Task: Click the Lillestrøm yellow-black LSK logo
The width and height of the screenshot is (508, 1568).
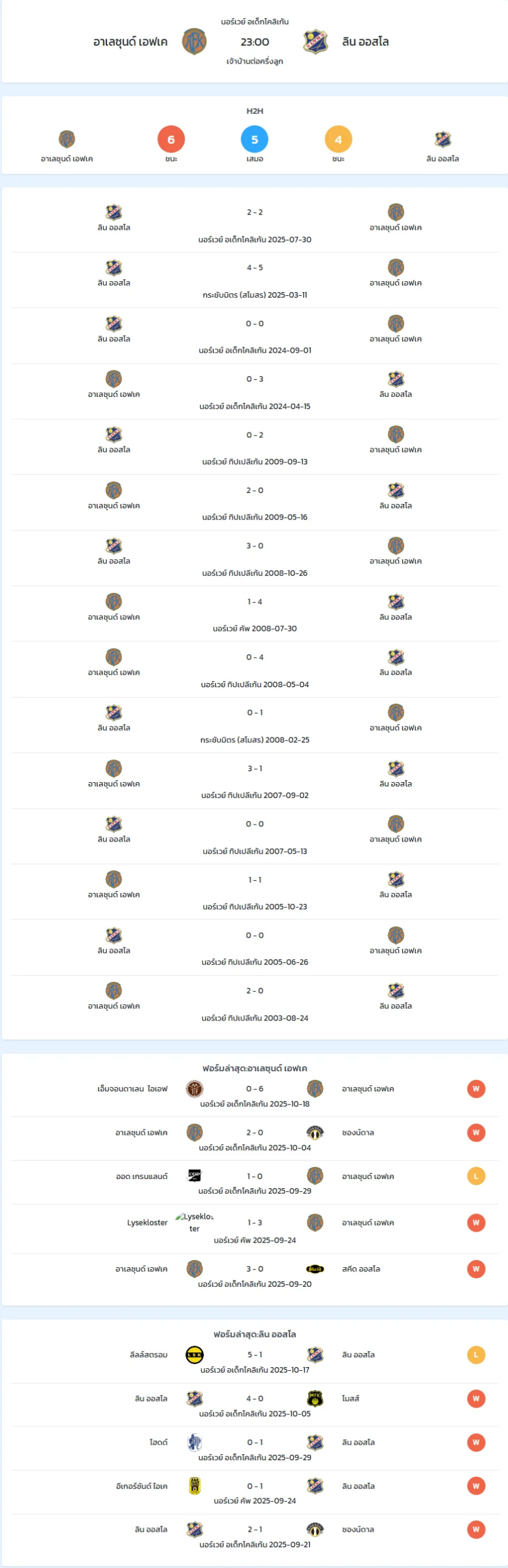Action: click(x=194, y=1355)
